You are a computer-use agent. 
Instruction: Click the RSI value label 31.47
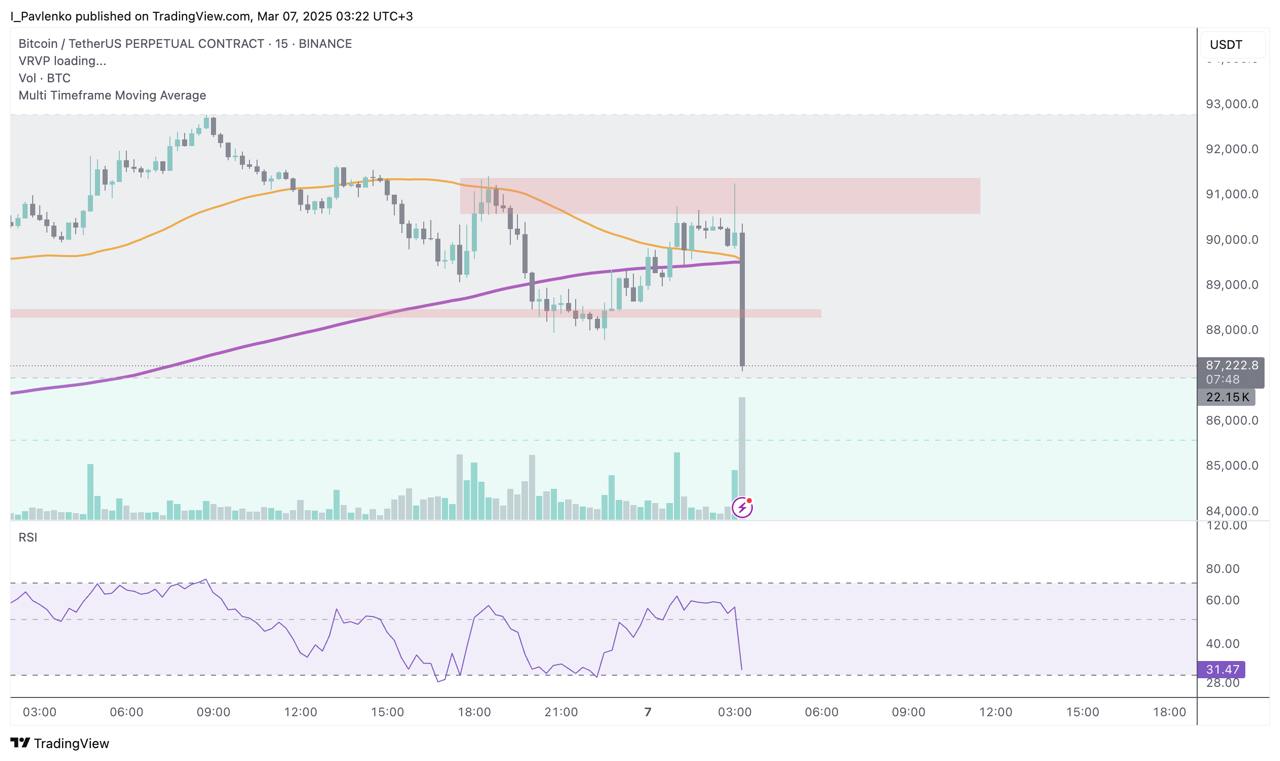tap(1221, 670)
